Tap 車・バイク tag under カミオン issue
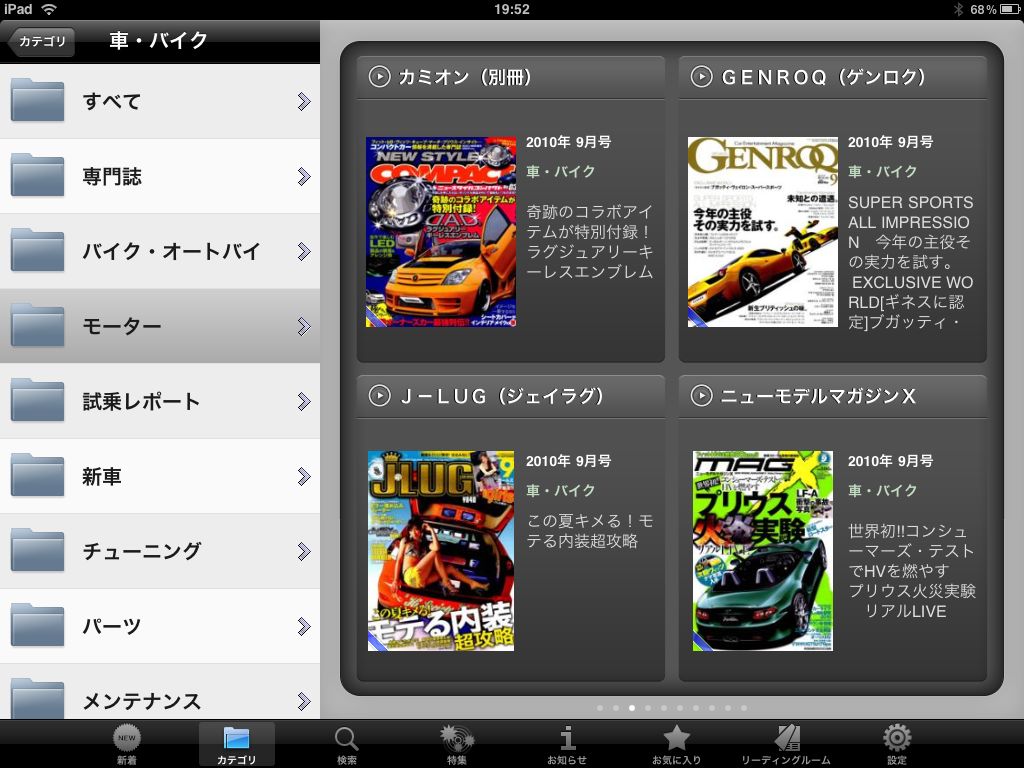The height and width of the screenshot is (768, 1024). click(x=561, y=172)
